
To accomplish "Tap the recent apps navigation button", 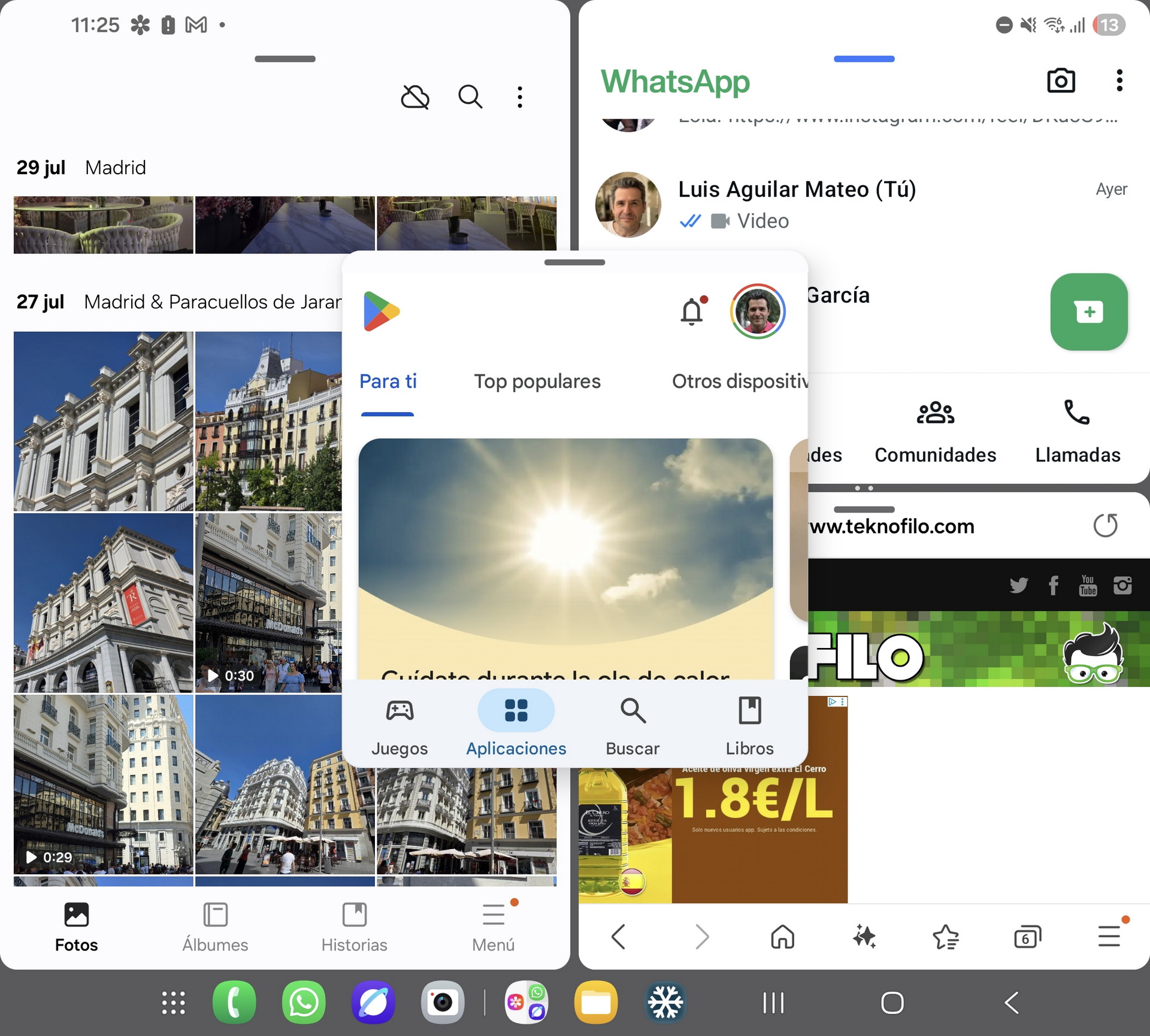I will 773,1002.
